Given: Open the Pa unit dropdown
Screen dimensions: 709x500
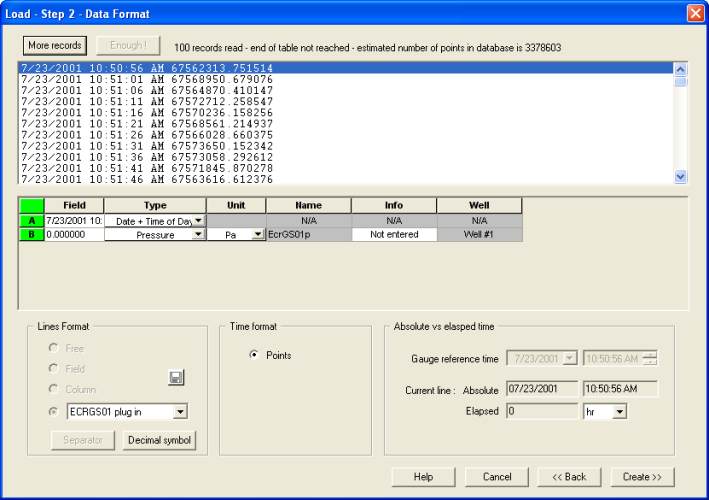Looking at the screenshot, I should tap(258, 234).
